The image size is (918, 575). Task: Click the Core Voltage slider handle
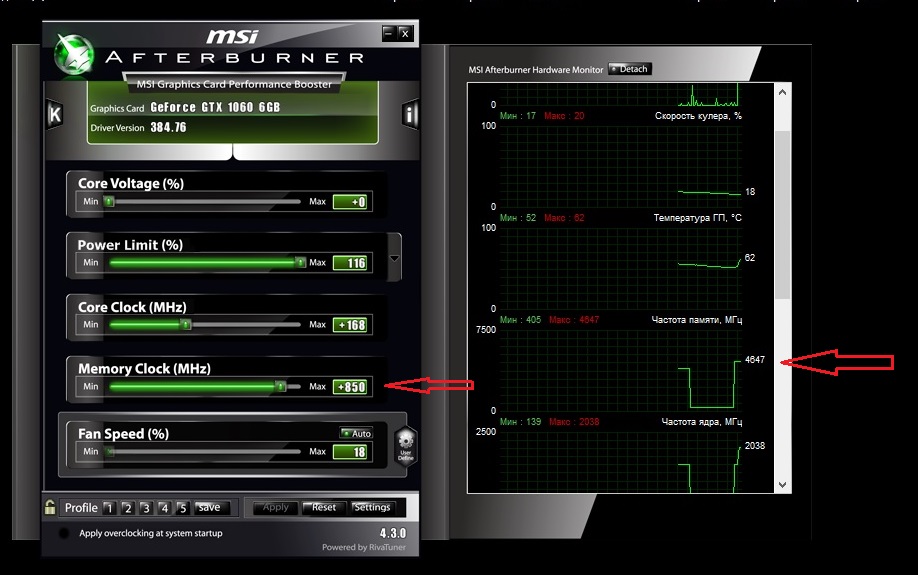pyautogui.click(x=109, y=201)
